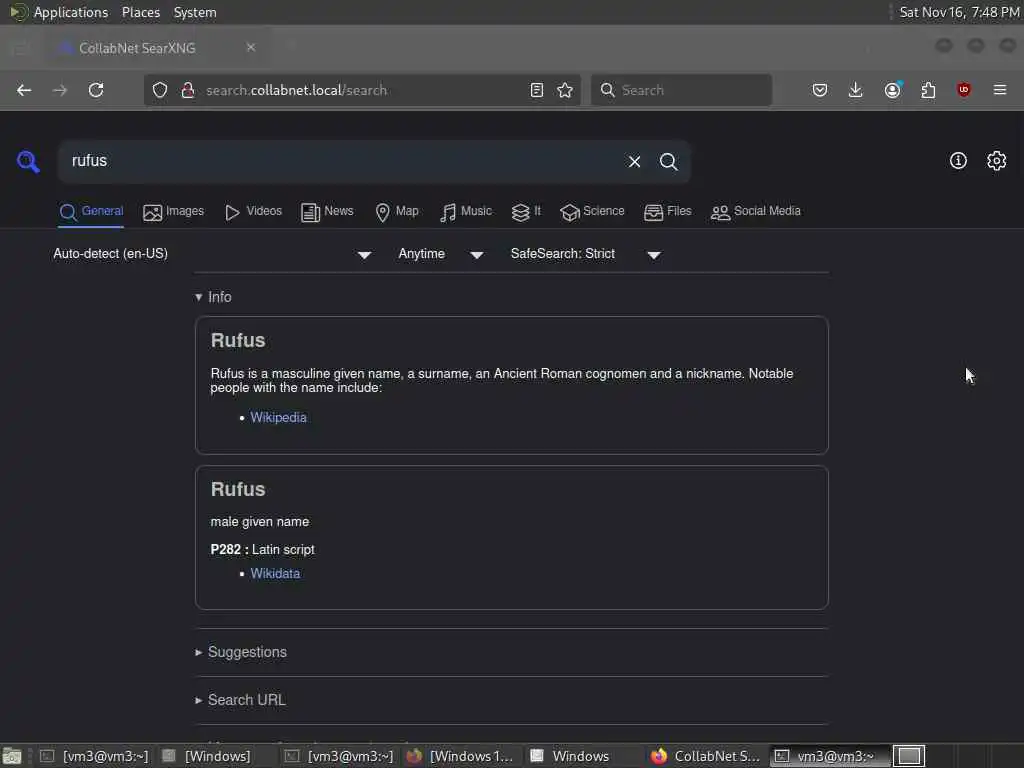Viewport: 1024px width, 768px height.
Task: Open the Applications menu
Action: (71, 12)
